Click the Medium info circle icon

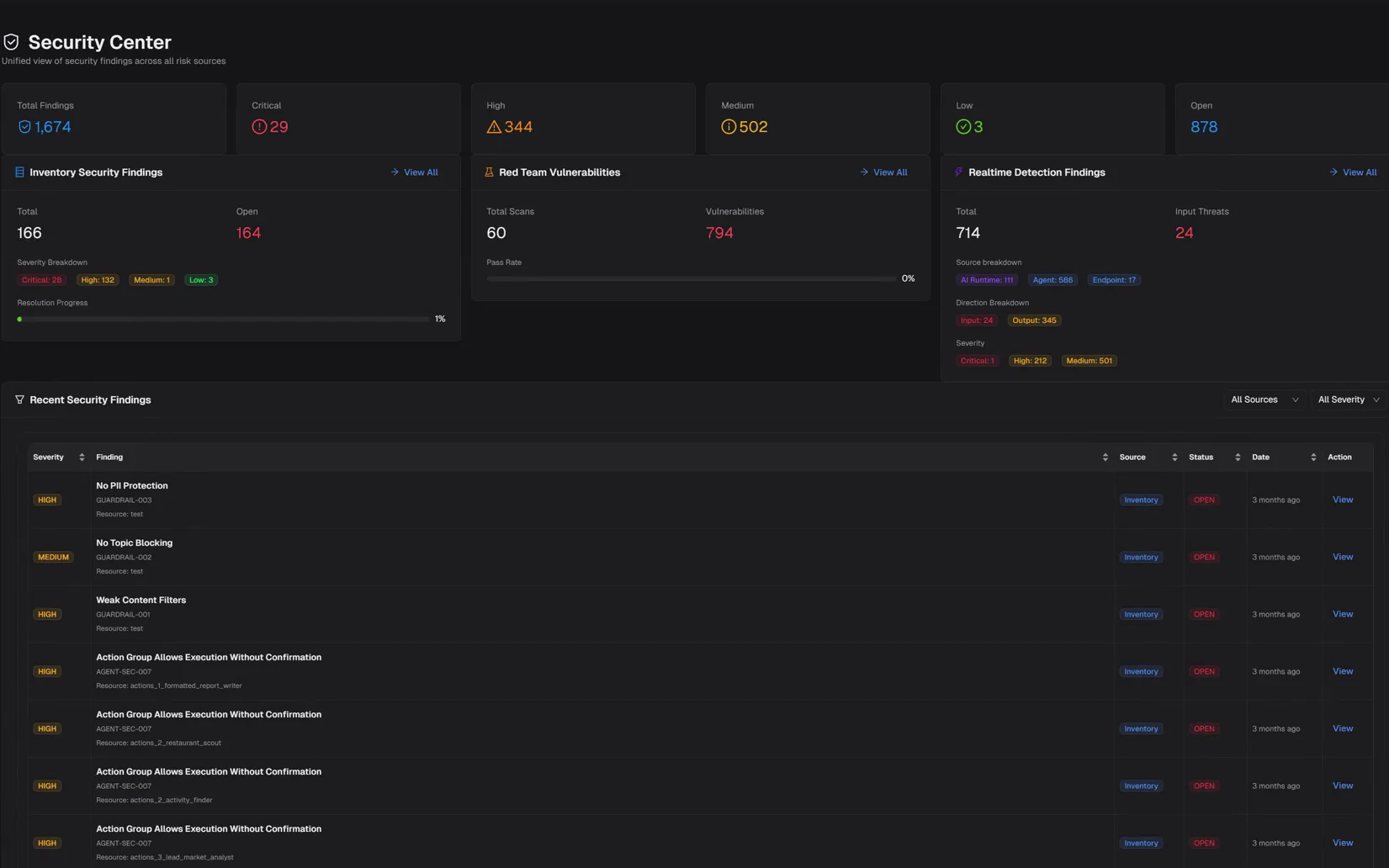729,127
